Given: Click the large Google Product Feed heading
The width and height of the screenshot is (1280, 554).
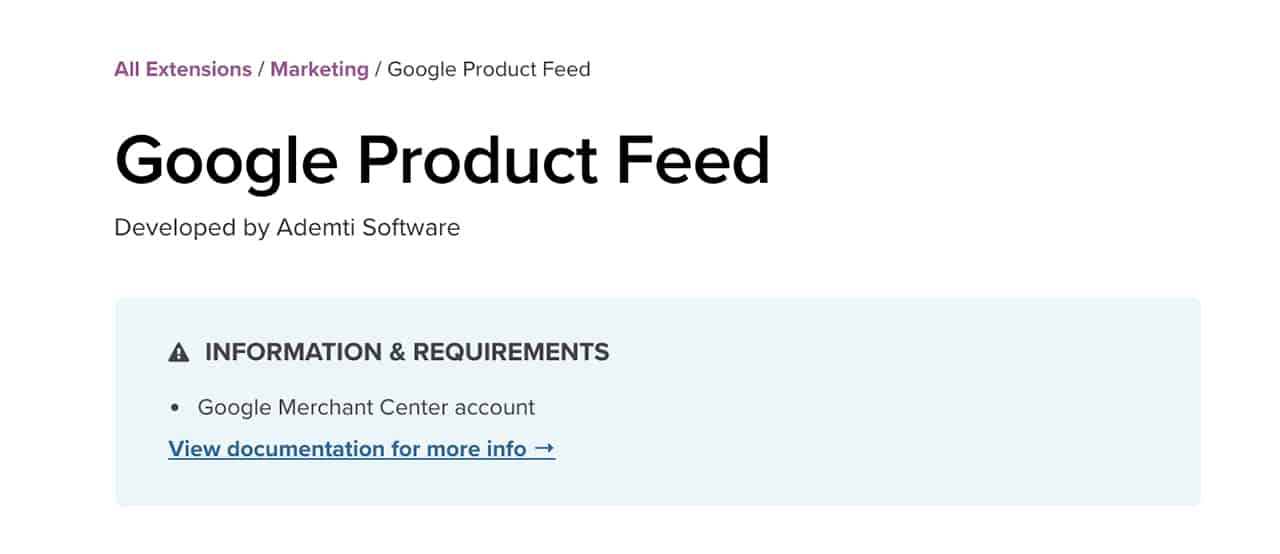Looking at the screenshot, I should [442, 160].
